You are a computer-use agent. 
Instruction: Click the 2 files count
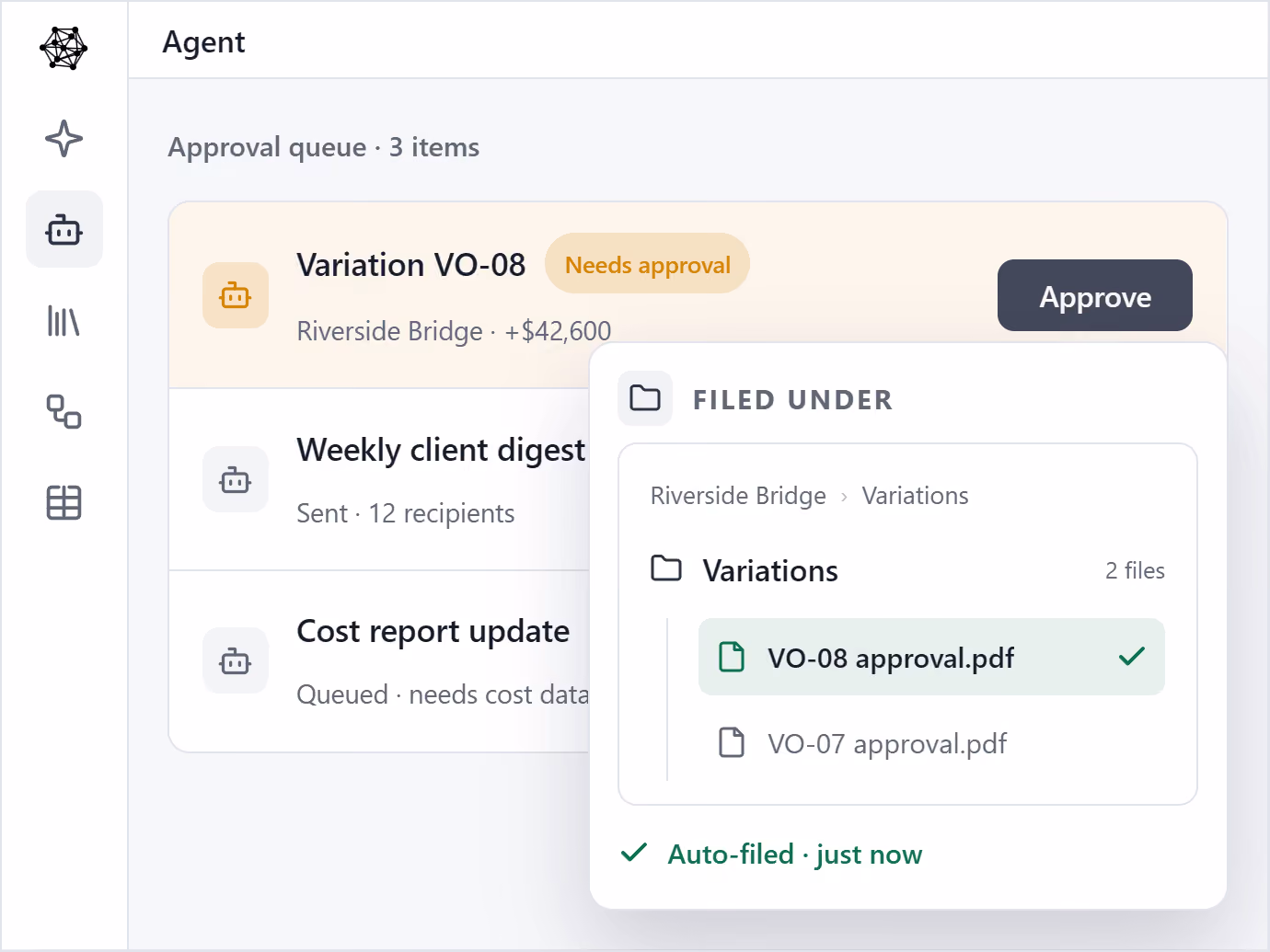1135,570
